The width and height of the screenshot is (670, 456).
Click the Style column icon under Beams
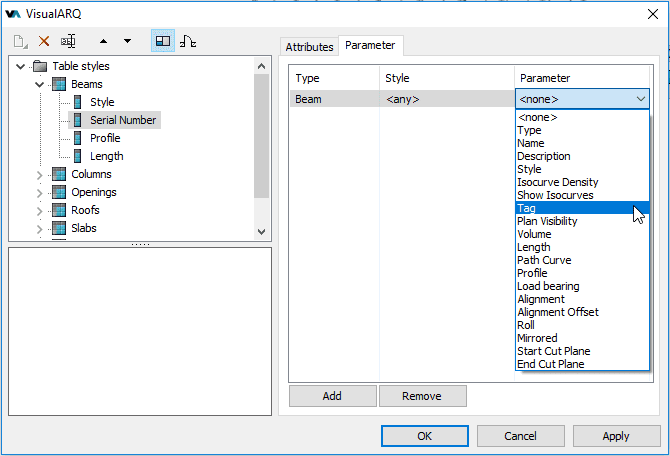pyautogui.click(x=77, y=102)
